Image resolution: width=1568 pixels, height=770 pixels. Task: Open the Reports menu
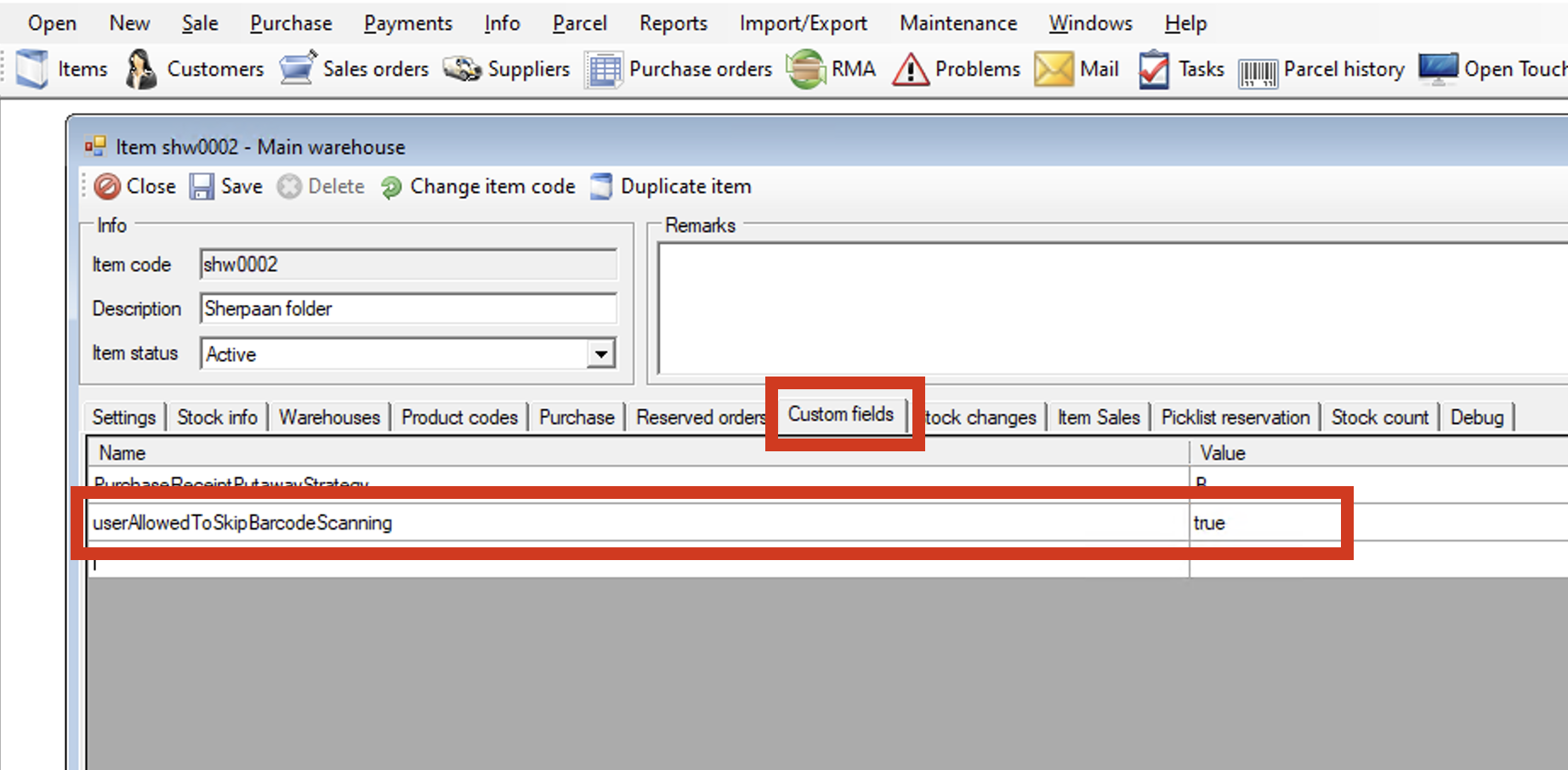(x=673, y=23)
